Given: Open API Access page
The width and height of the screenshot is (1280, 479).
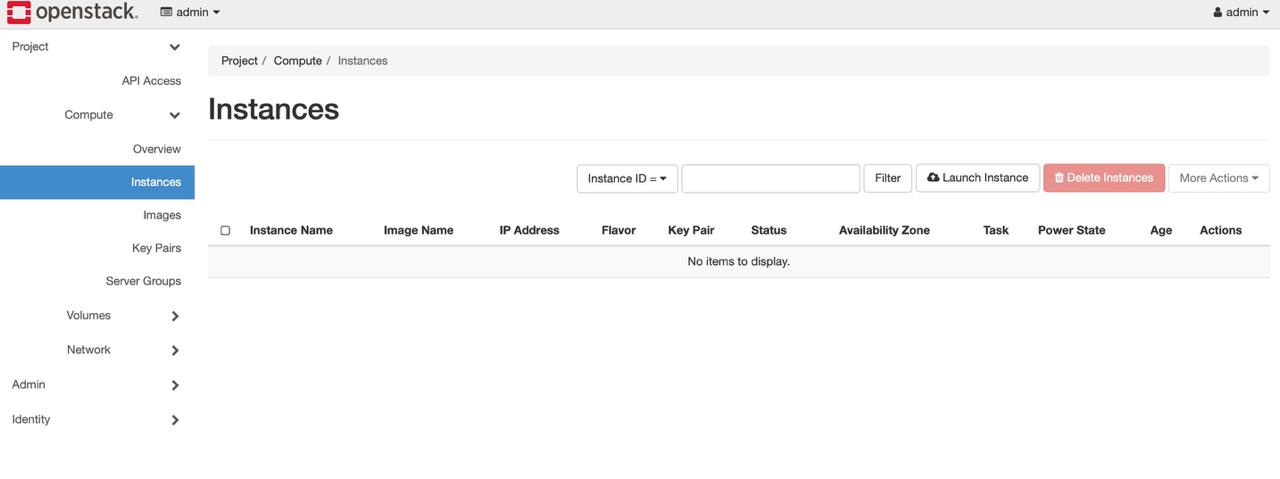Looking at the screenshot, I should (x=151, y=81).
